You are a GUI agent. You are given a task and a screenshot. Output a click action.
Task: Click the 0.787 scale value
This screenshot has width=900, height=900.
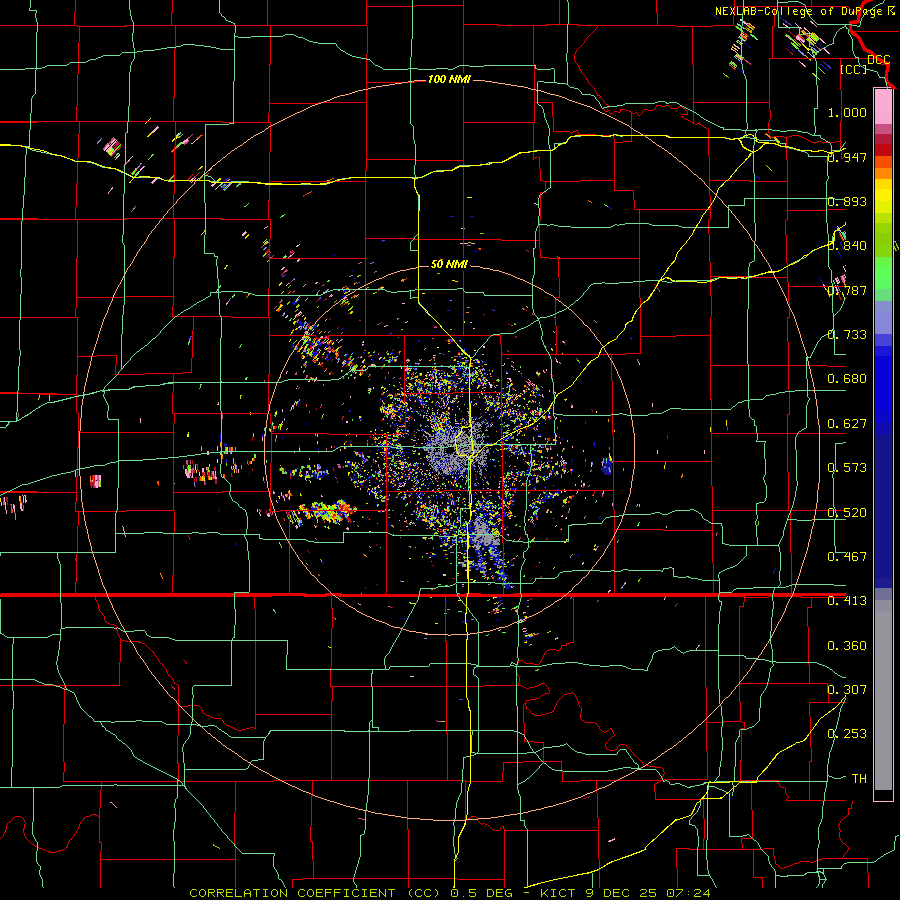coord(847,290)
